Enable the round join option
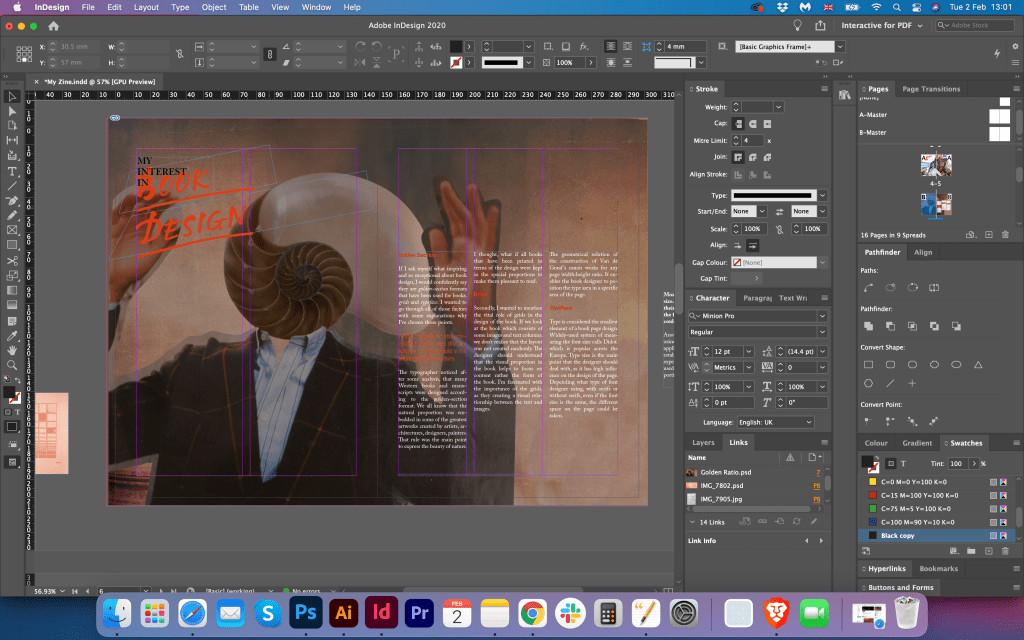The width and height of the screenshot is (1024, 640). pyautogui.click(x=752, y=157)
